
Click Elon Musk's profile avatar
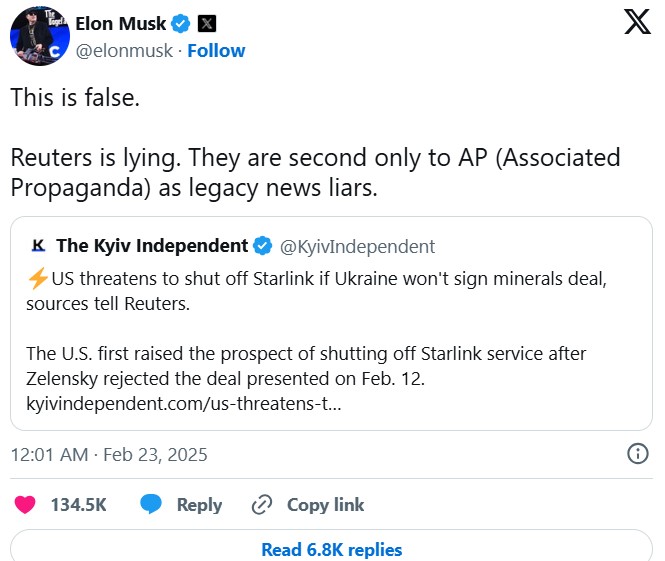tap(39, 36)
